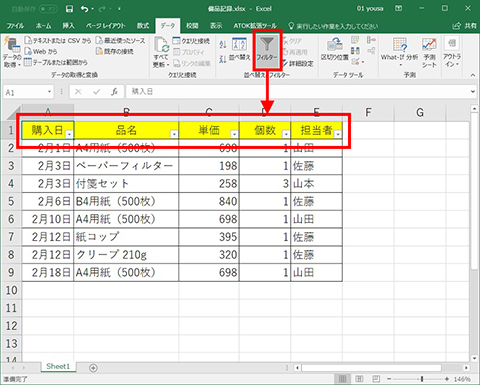Open filter dropdown for 担当者 column

pyautogui.click(x=338, y=134)
